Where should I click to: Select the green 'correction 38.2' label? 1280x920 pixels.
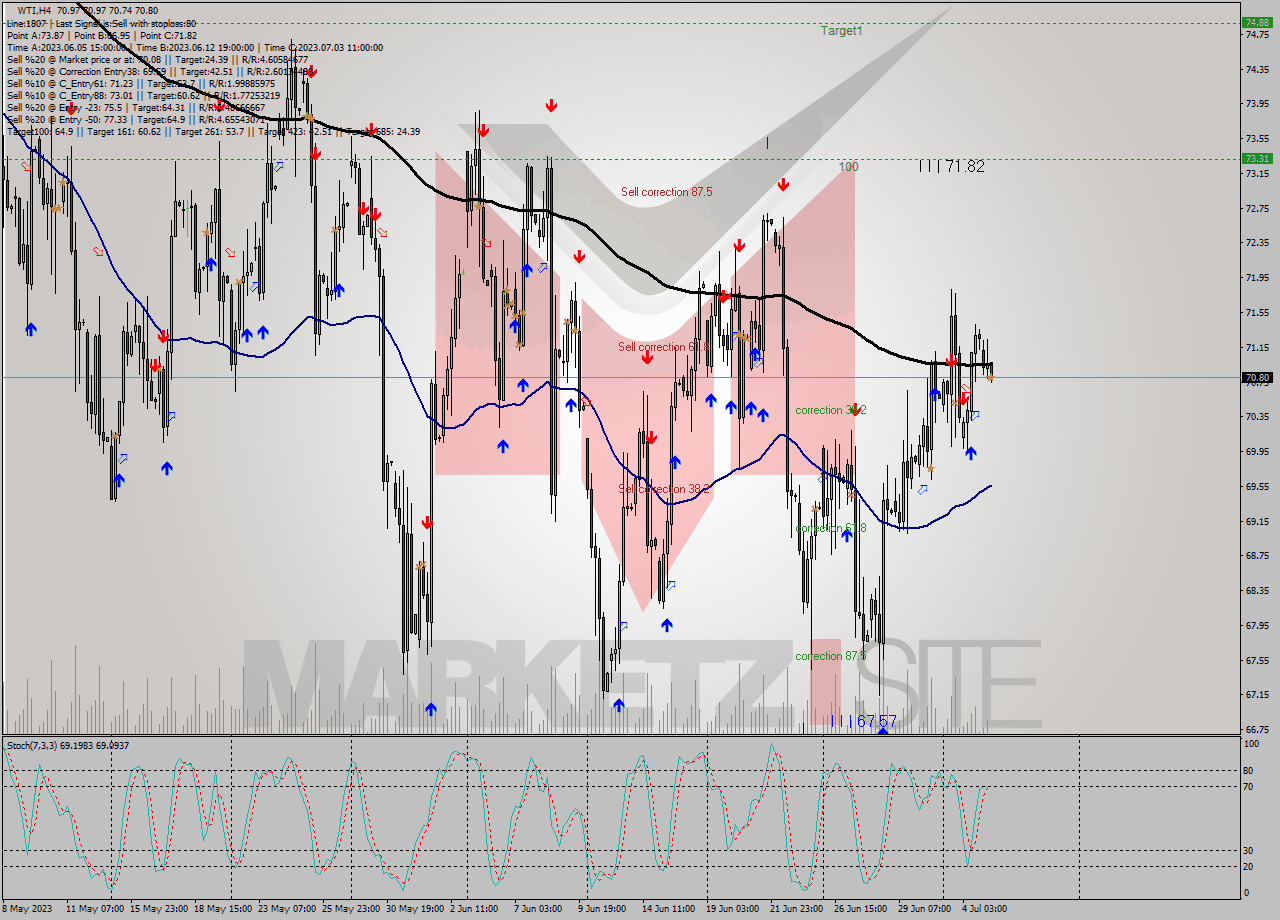830,410
